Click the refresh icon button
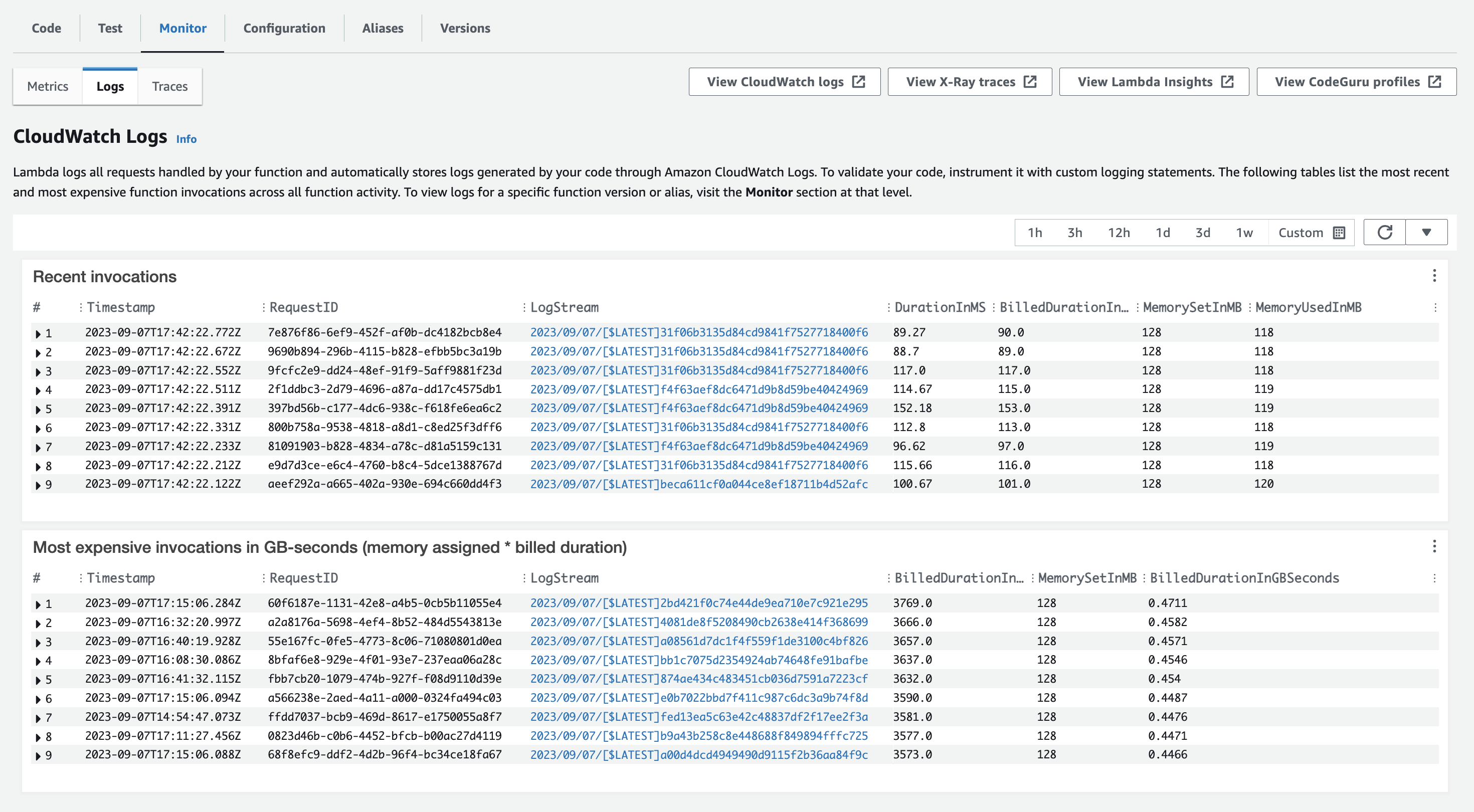 coord(1384,233)
